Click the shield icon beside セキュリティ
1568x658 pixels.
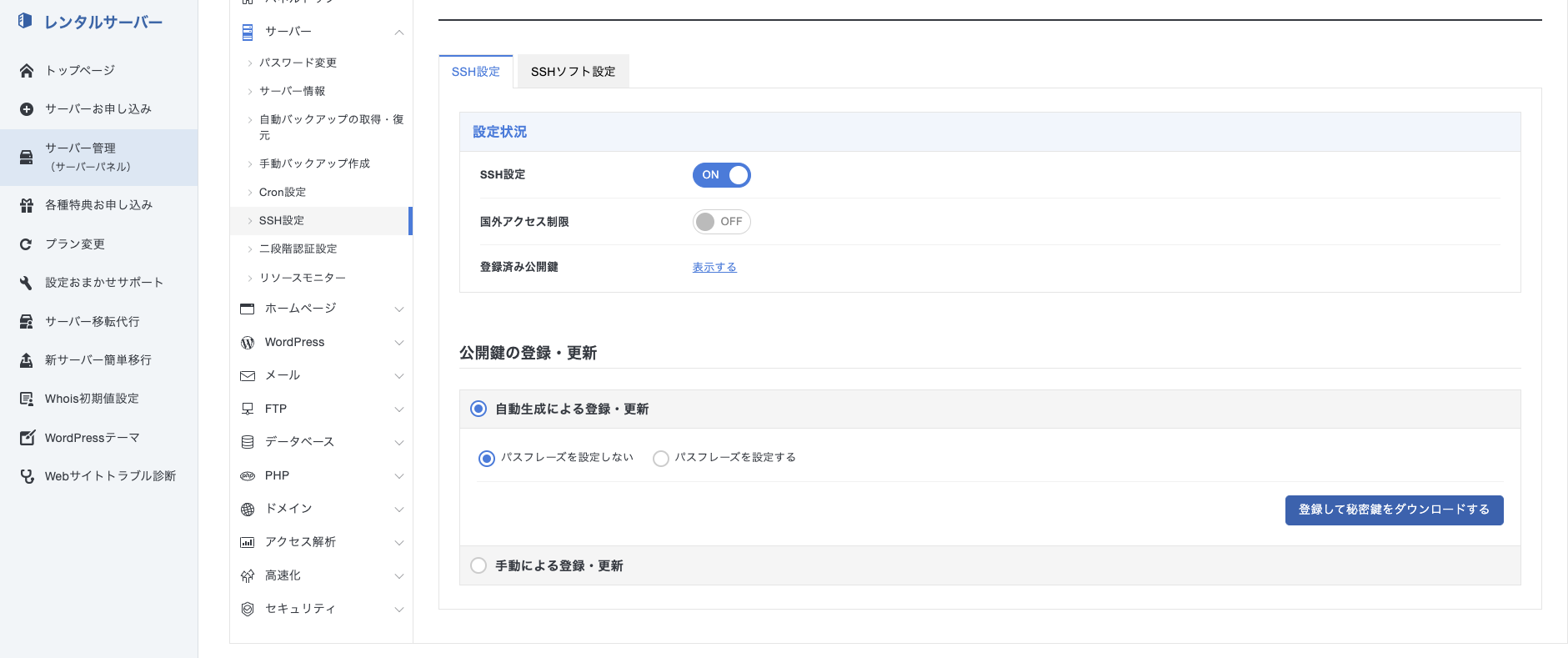(x=248, y=609)
